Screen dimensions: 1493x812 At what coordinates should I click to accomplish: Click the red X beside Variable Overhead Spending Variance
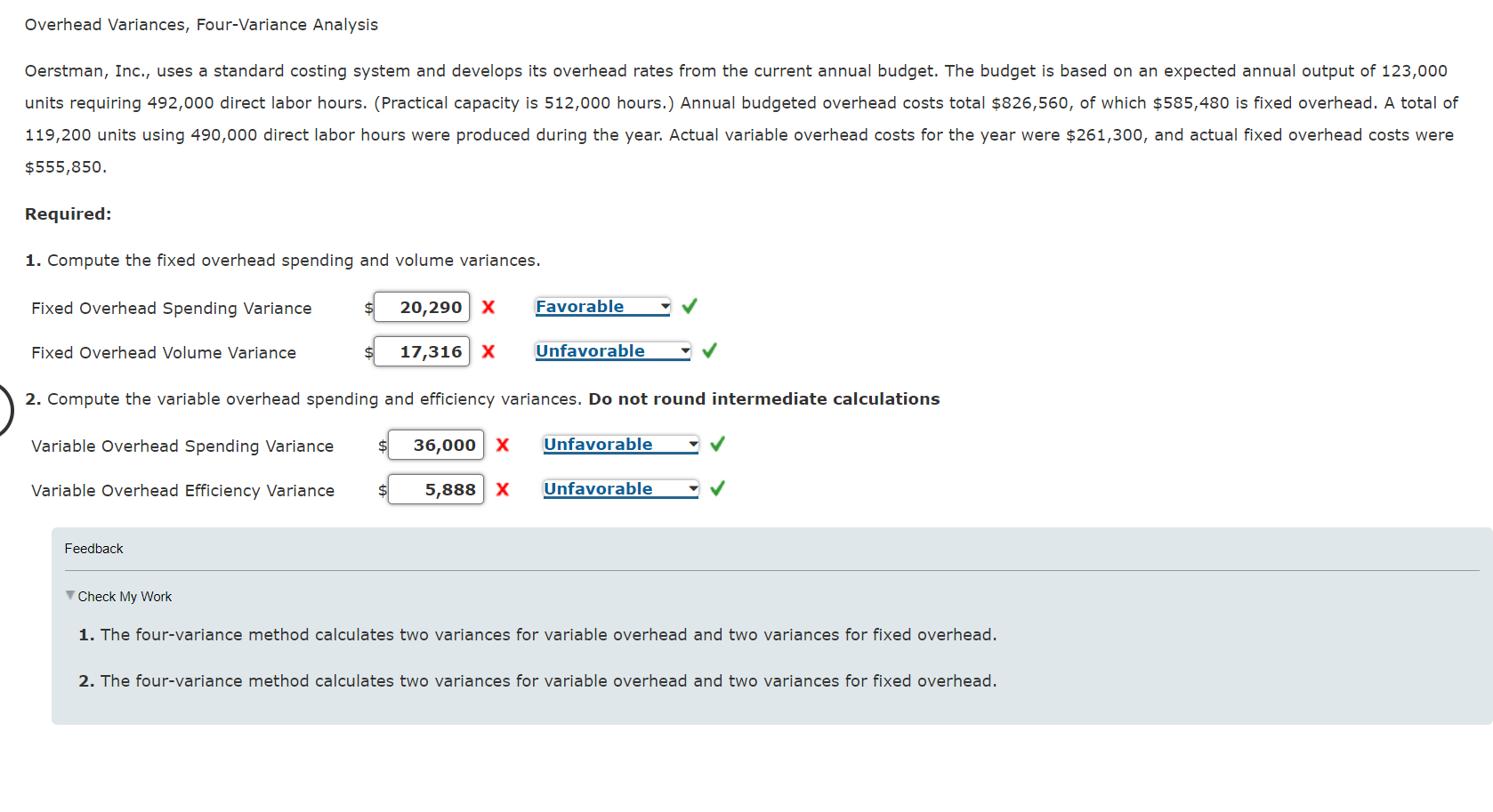tap(503, 445)
